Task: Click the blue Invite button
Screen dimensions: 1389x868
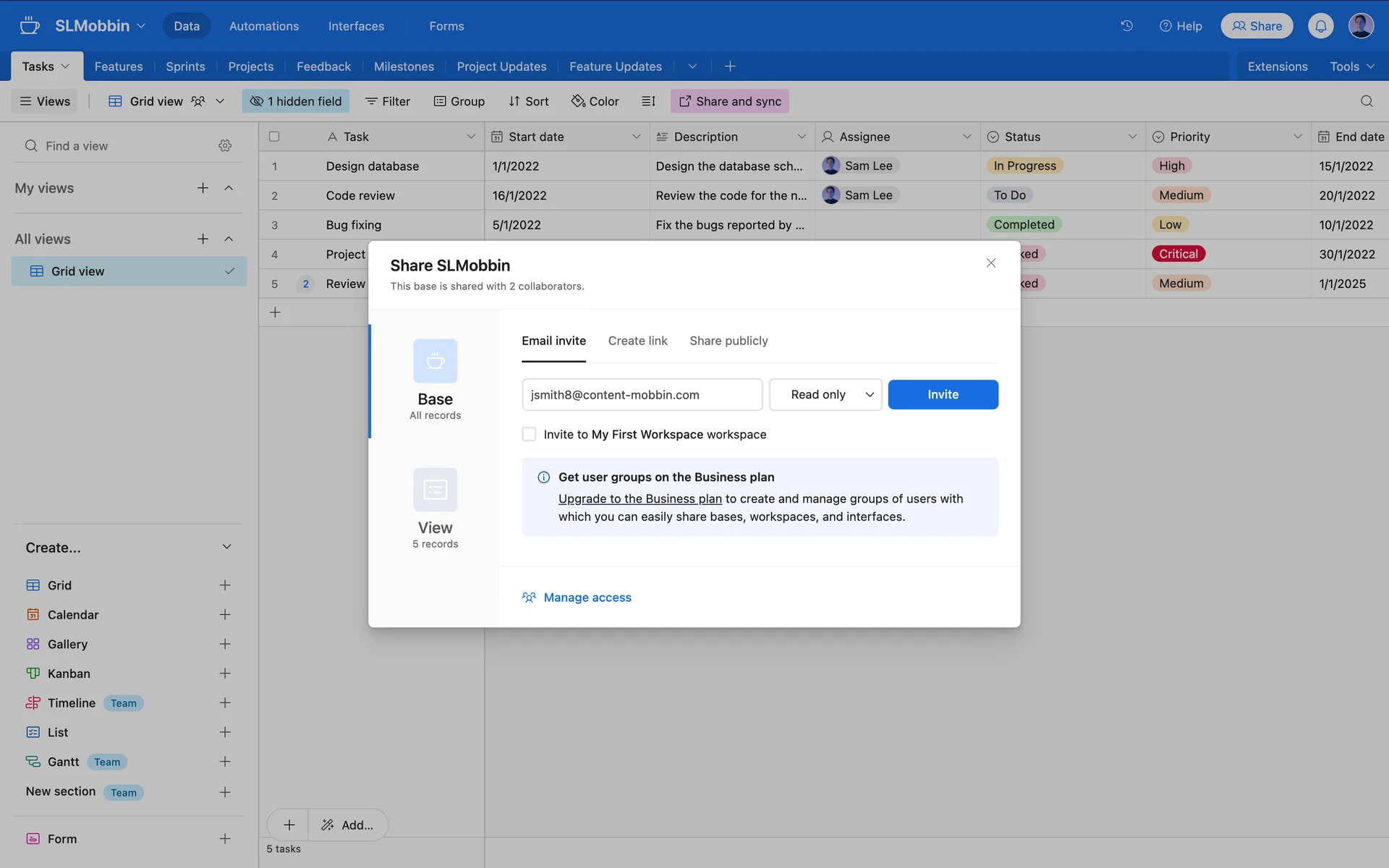Action: [943, 394]
